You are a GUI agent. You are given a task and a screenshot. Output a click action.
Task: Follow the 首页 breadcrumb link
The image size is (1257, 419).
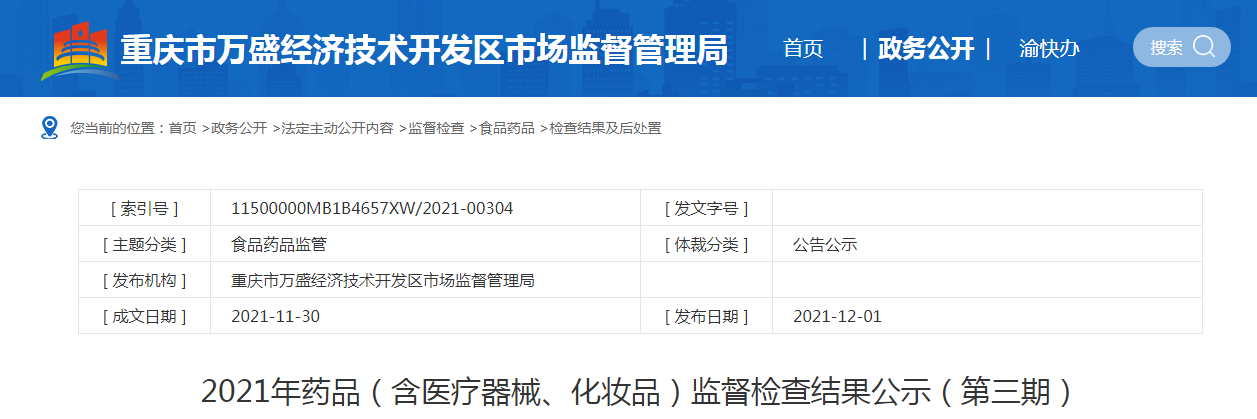(182, 128)
